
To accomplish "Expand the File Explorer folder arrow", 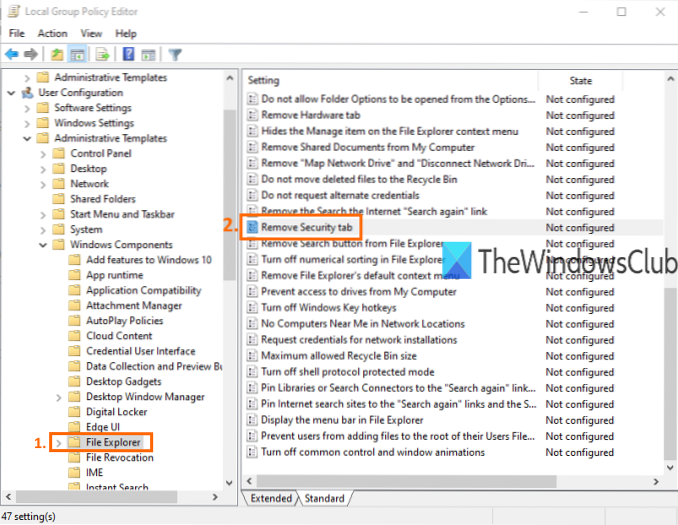I will point(58,442).
